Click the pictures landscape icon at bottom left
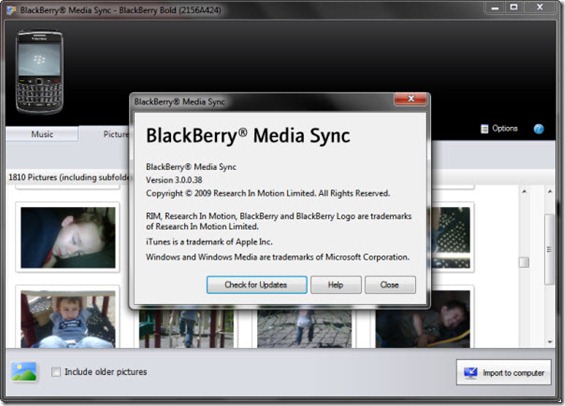The image size is (565, 406). (x=24, y=371)
